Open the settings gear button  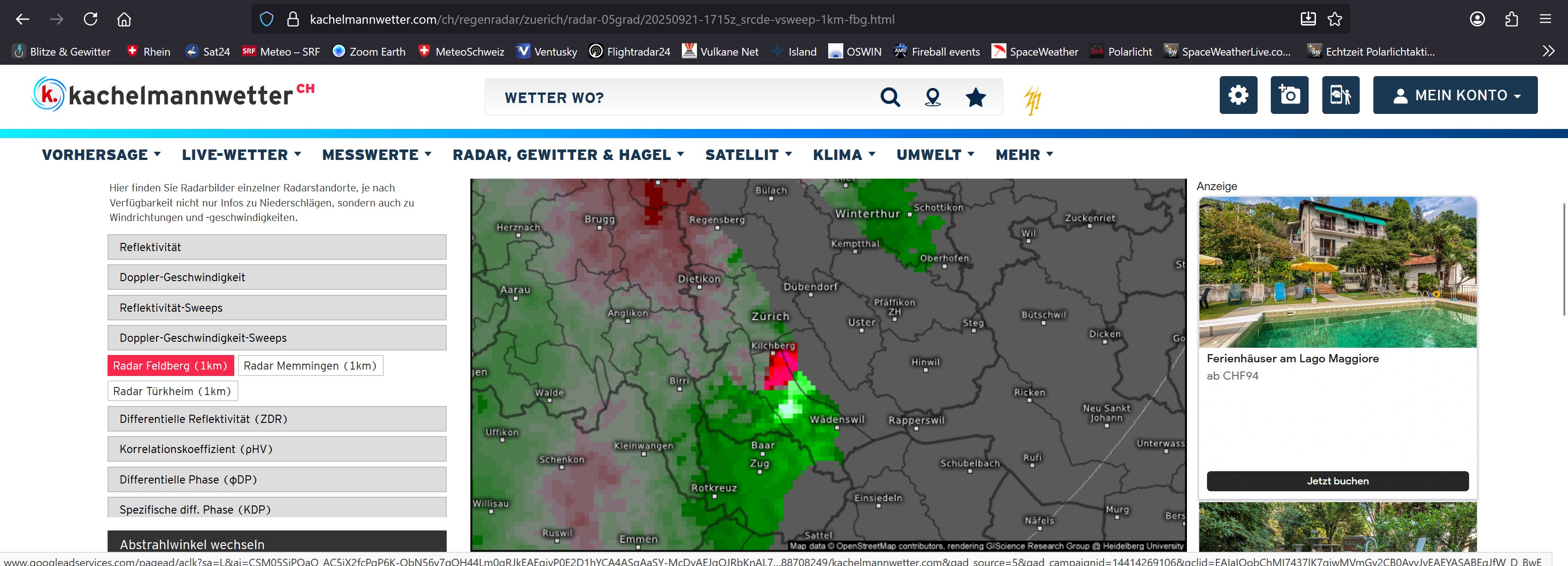[1238, 95]
